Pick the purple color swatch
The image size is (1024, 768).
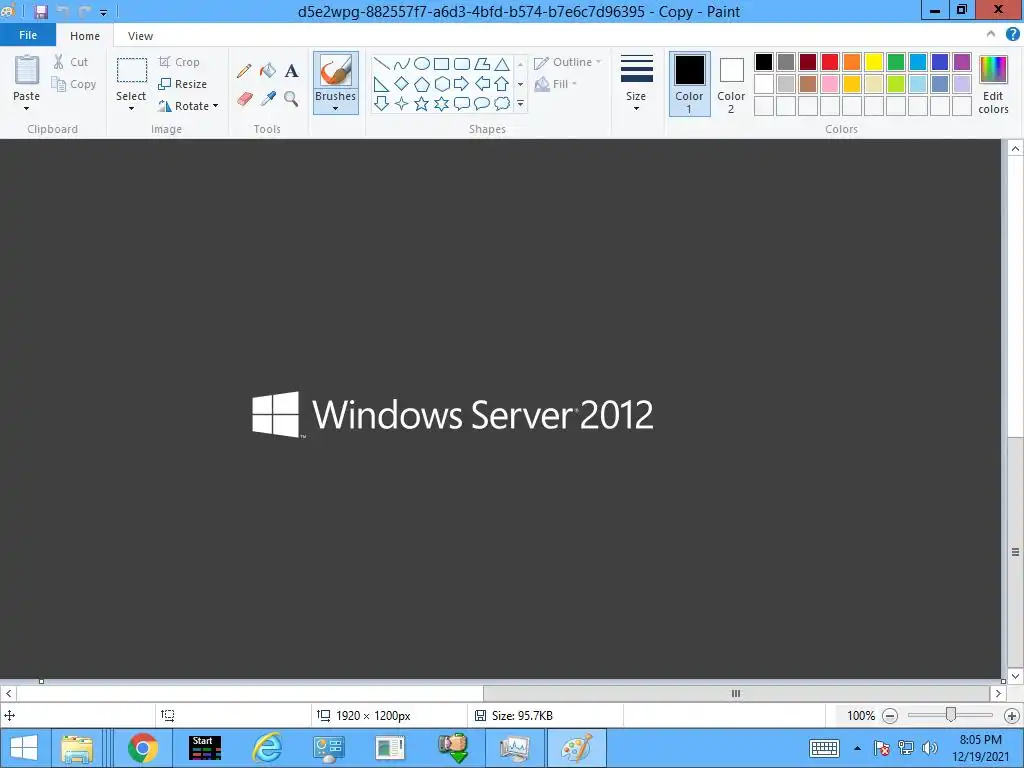(962, 62)
